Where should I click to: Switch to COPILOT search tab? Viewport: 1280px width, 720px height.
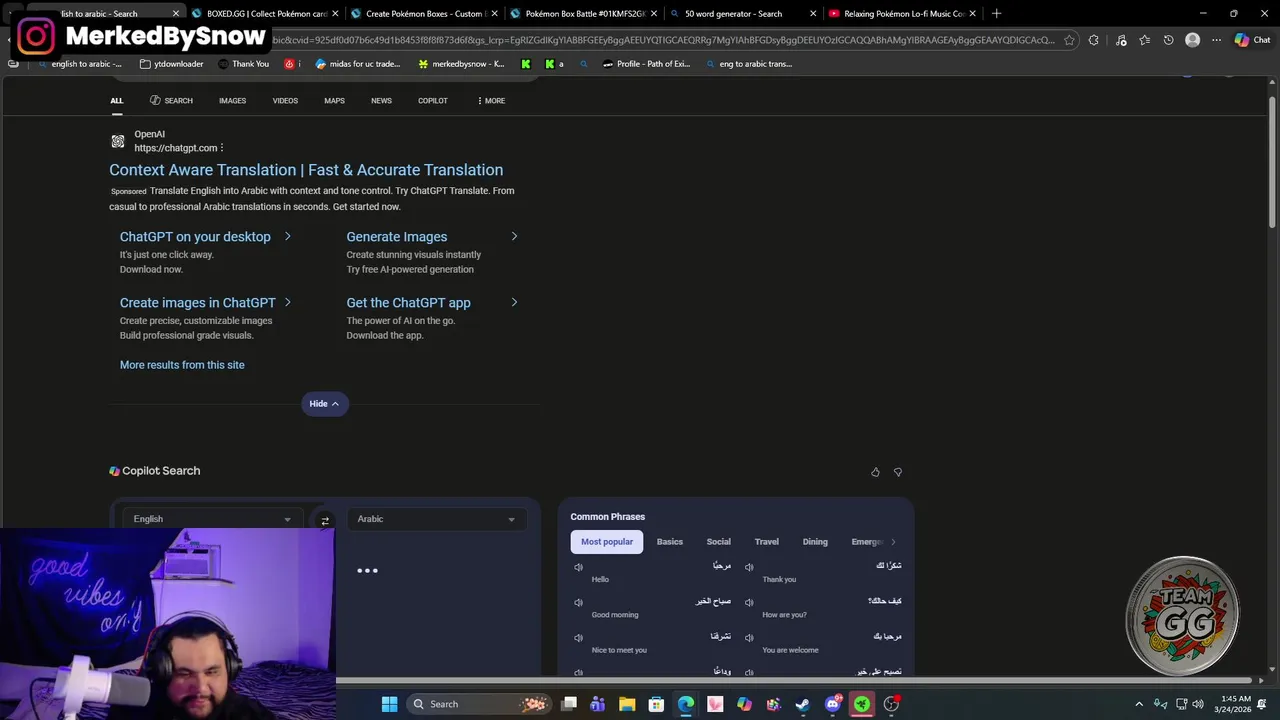(x=433, y=101)
